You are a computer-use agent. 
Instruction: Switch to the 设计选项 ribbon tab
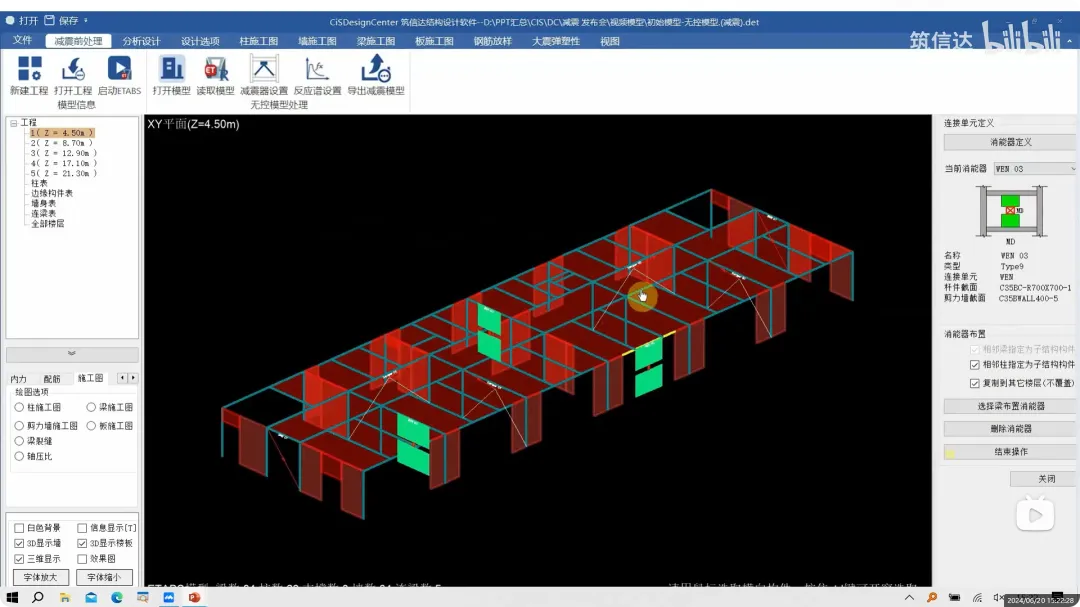coord(200,41)
